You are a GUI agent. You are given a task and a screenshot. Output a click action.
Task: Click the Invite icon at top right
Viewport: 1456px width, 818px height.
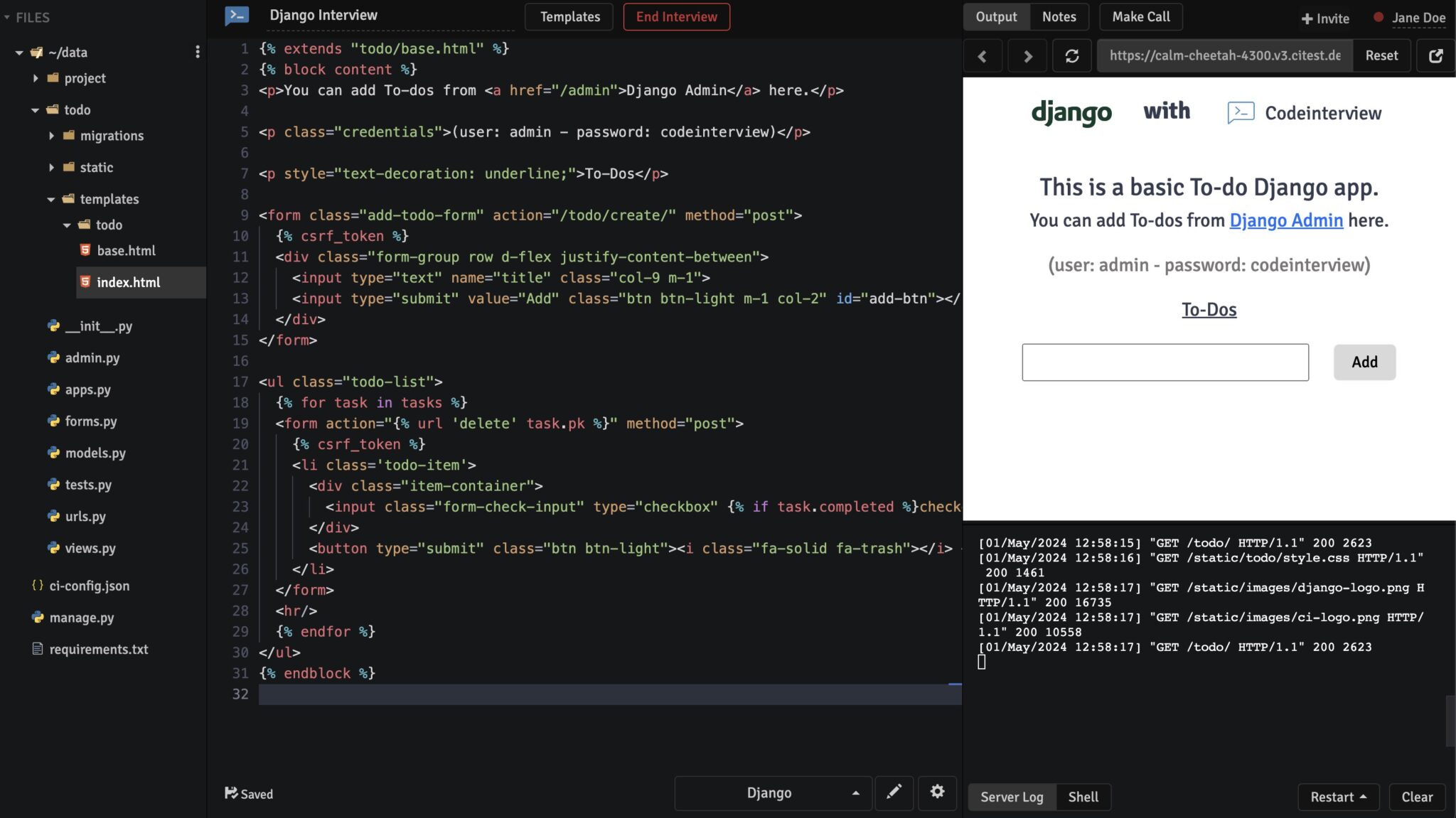click(1306, 18)
